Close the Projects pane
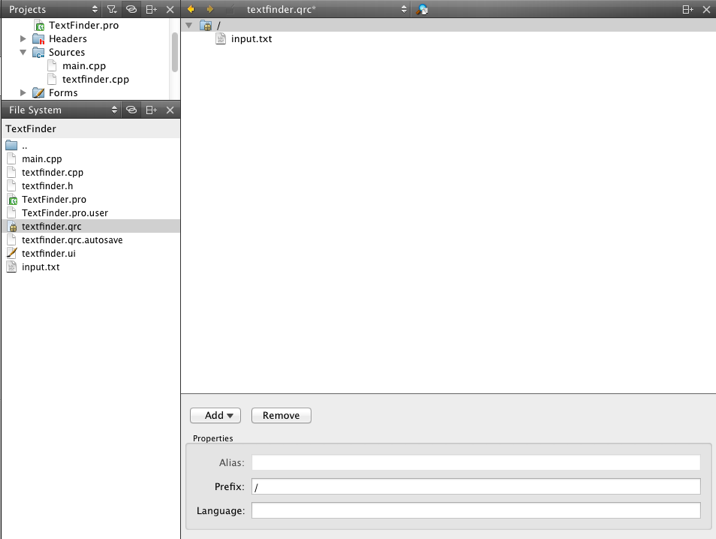 tap(170, 9)
